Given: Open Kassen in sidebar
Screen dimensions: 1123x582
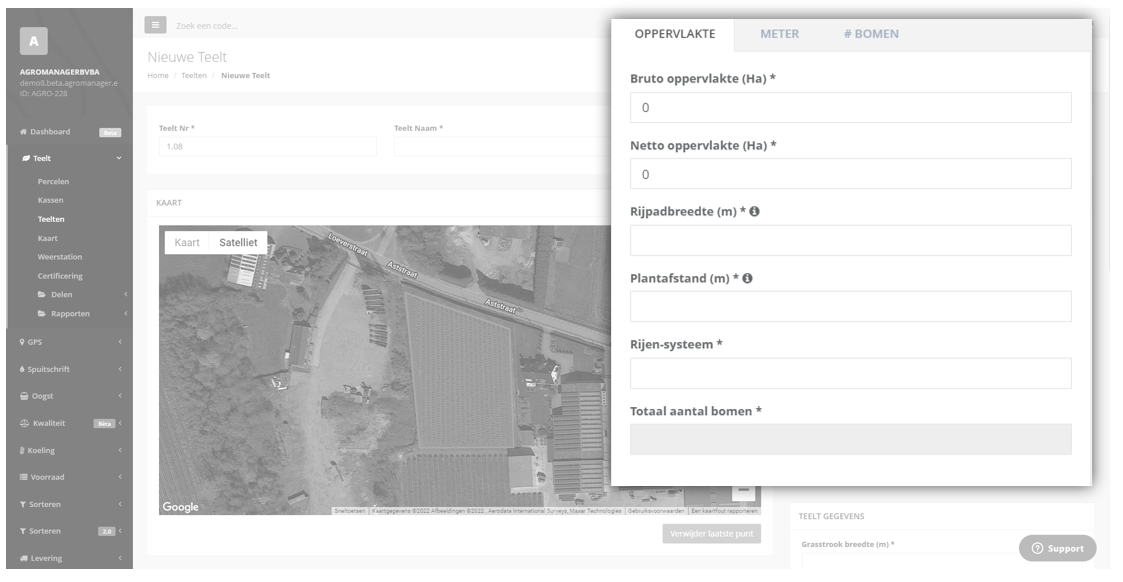Looking at the screenshot, I should (x=50, y=200).
